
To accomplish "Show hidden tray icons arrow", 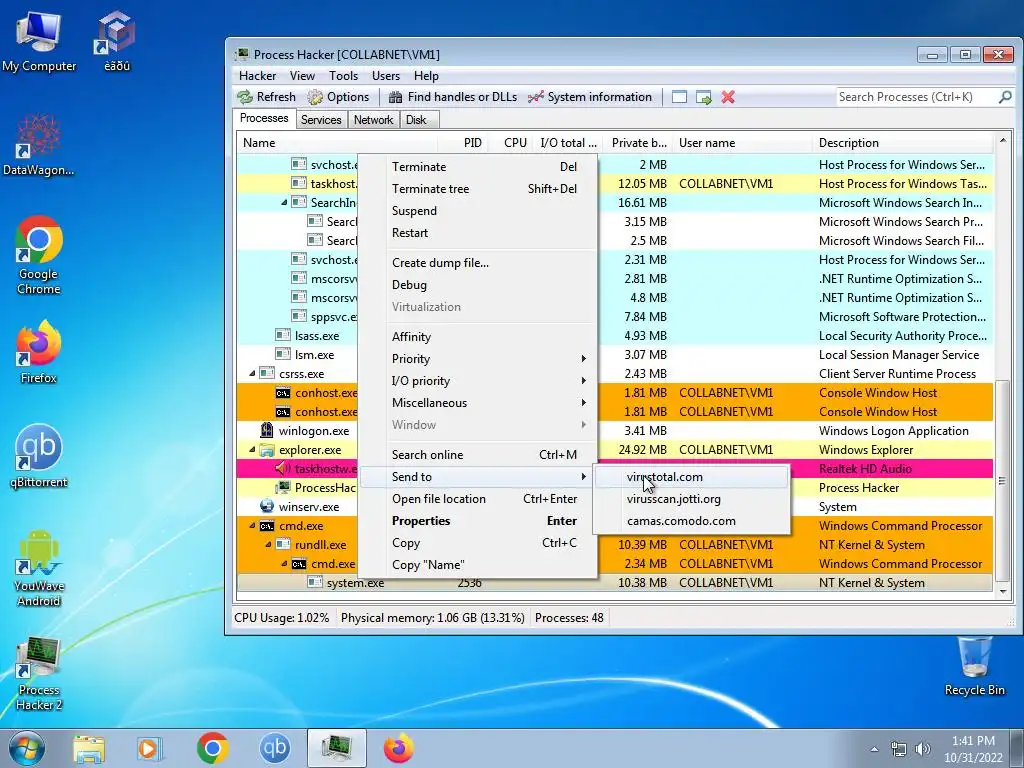I will tap(874, 749).
